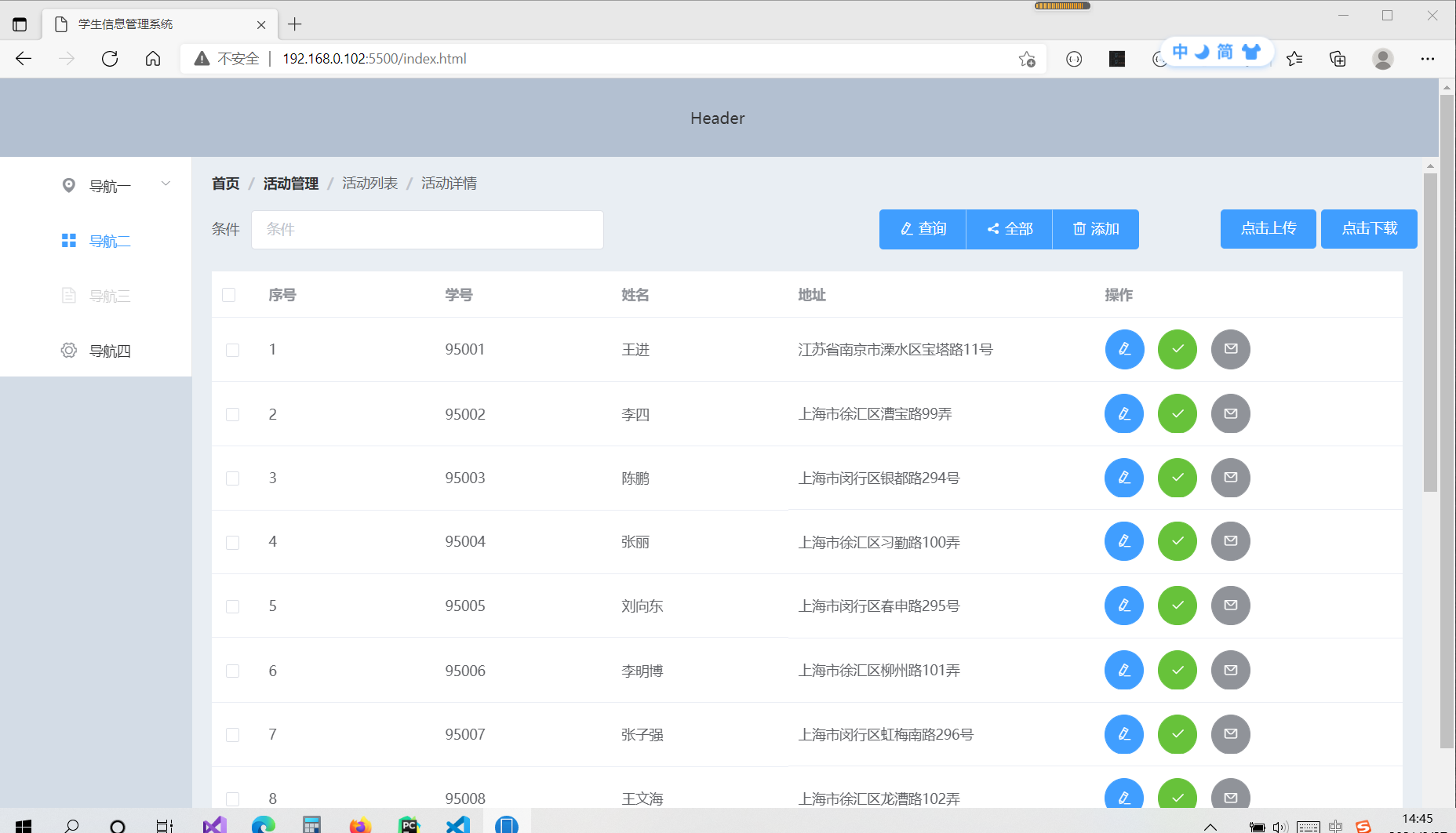The height and width of the screenshot is (833, 1456).
Task: Click the inner table scrollbar thumb
Action: coord(1430,333)
